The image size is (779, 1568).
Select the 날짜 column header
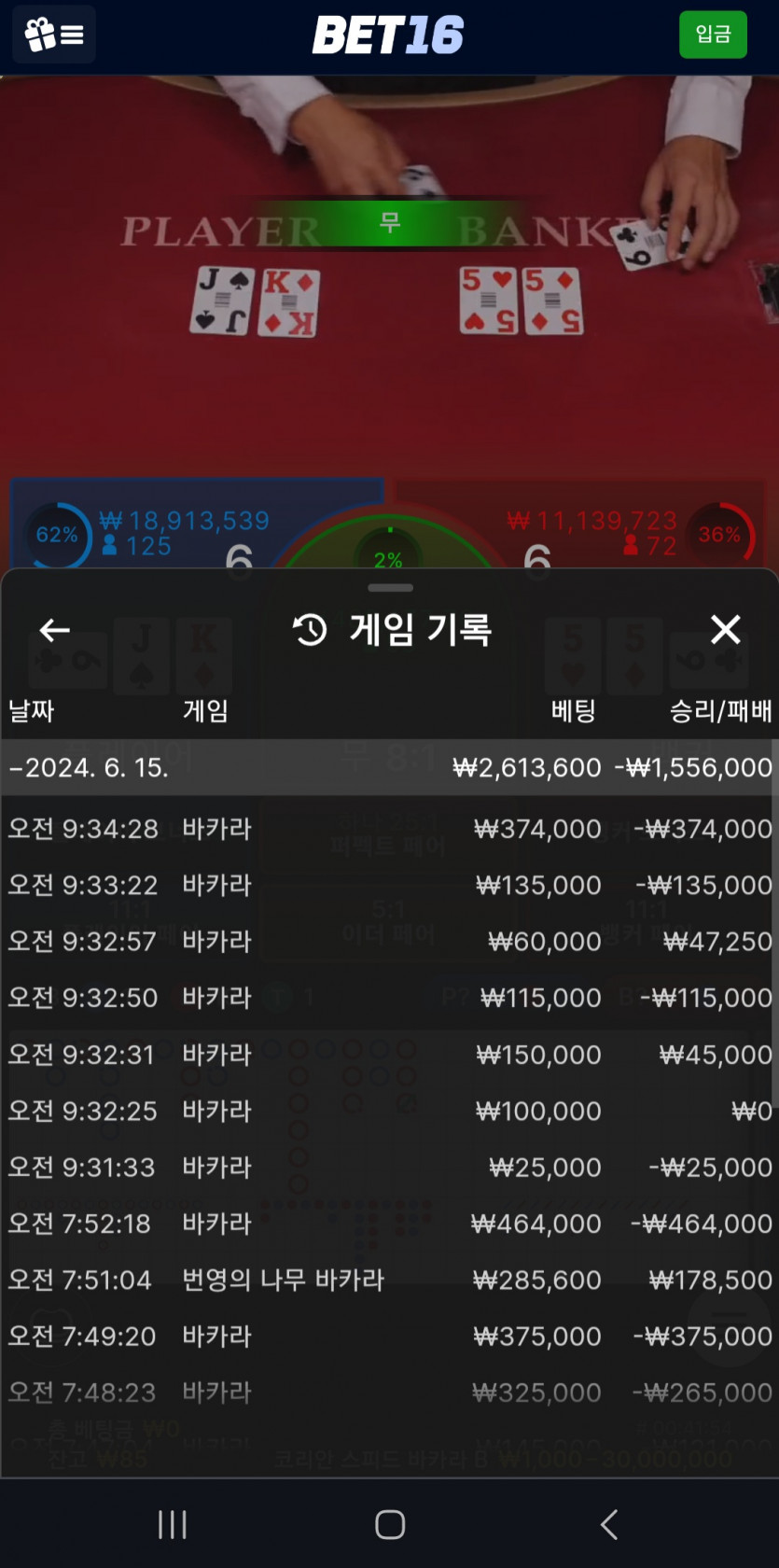point(31,710)
